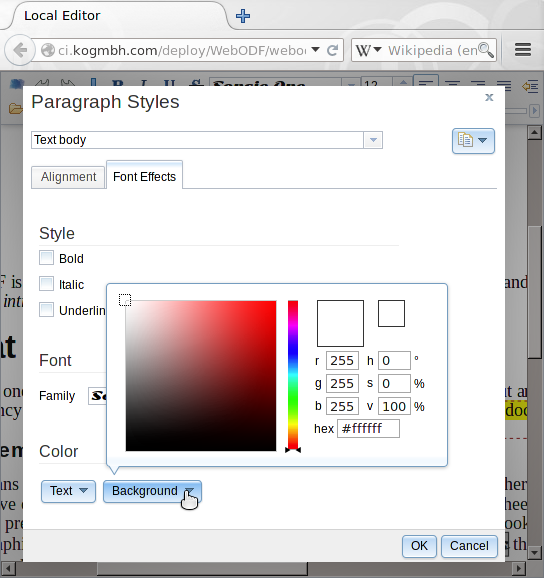This screenshot has height=578, width=544.
Task: Confirm with the OK button
Action: [419, 546]
